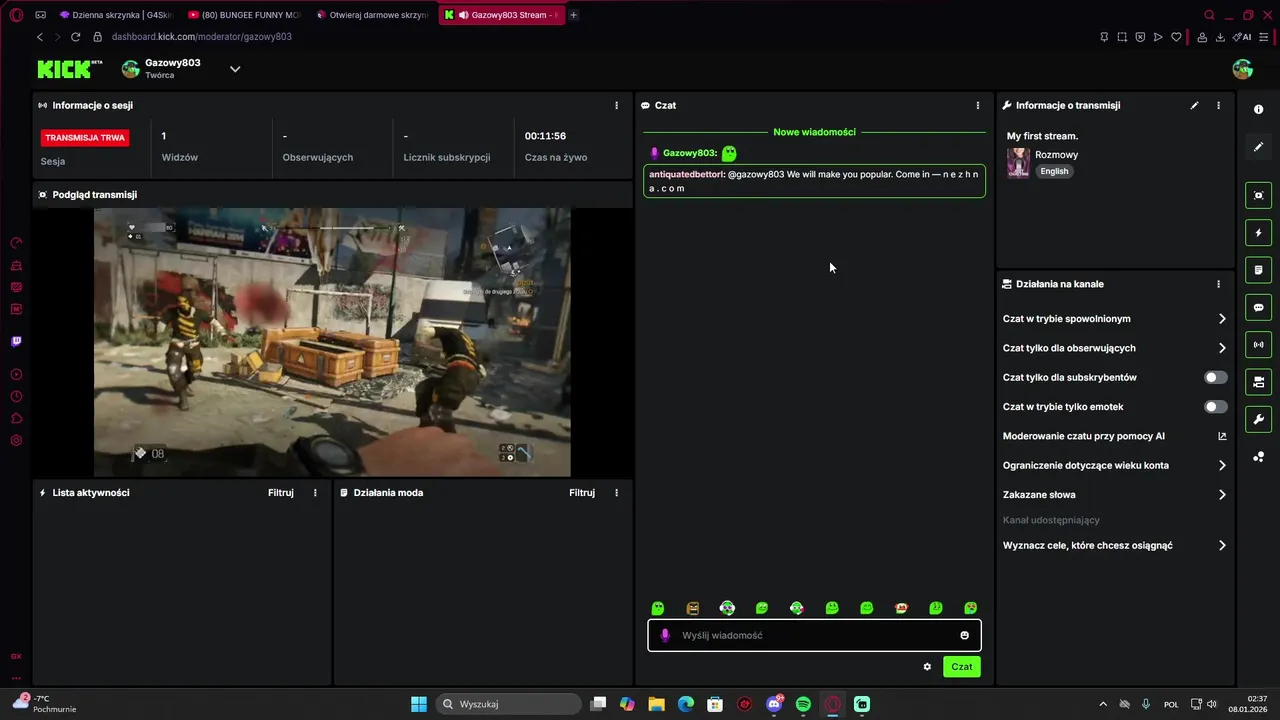Go back in browser
The width and height of the screenshot is (1280, 720).
pyautogui.click(x=40, y=37)
